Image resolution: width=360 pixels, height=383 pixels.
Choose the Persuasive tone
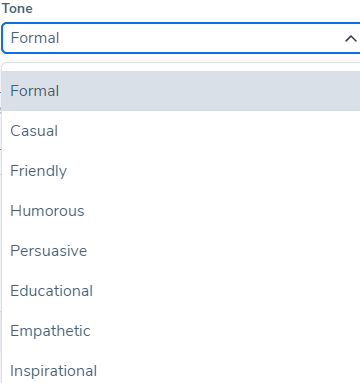coord(181,251)
